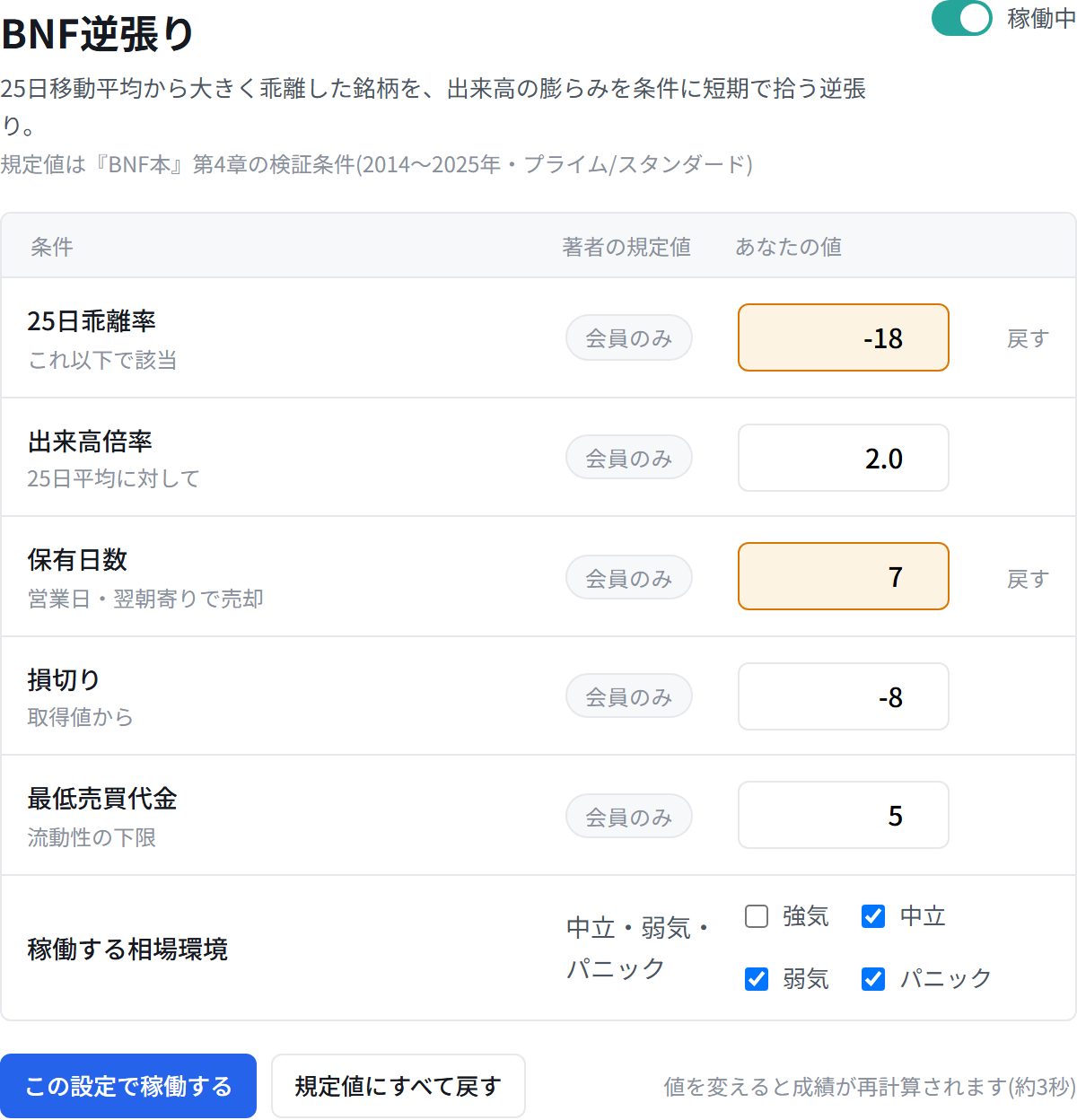Click the 保有日数 condition label
1077x1120 pixels.
click(77, 560)
